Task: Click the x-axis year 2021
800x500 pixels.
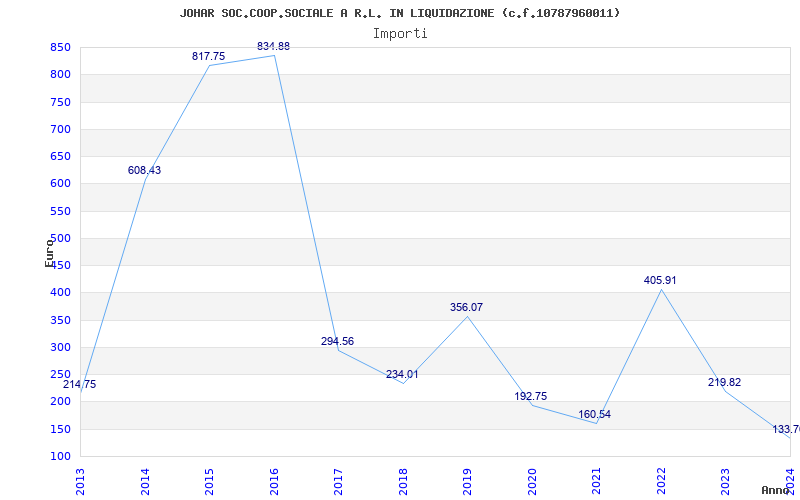Action: (x=596, y=481)
